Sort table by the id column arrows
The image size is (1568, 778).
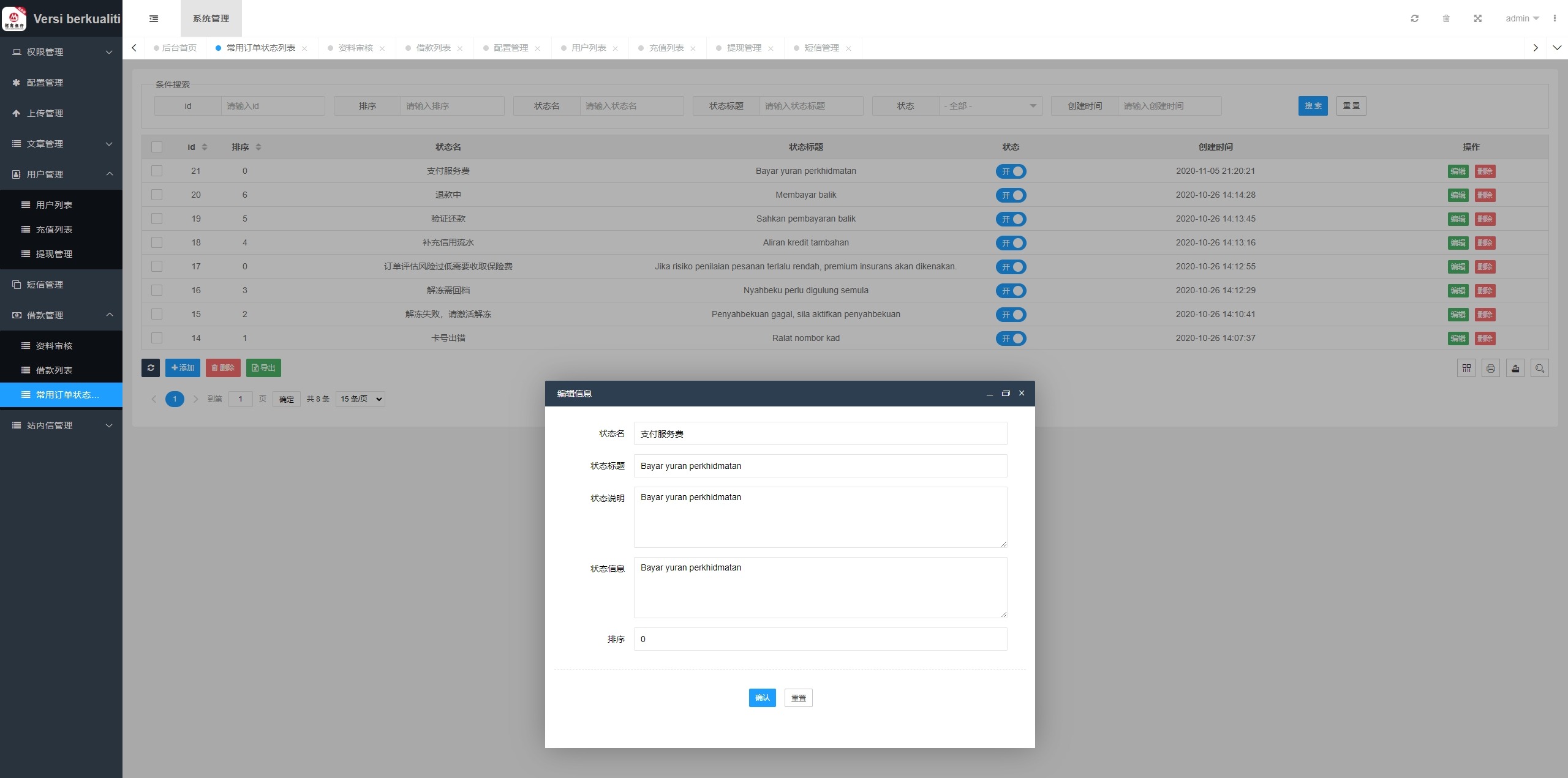pyautogui.click(x=205, y=147)
